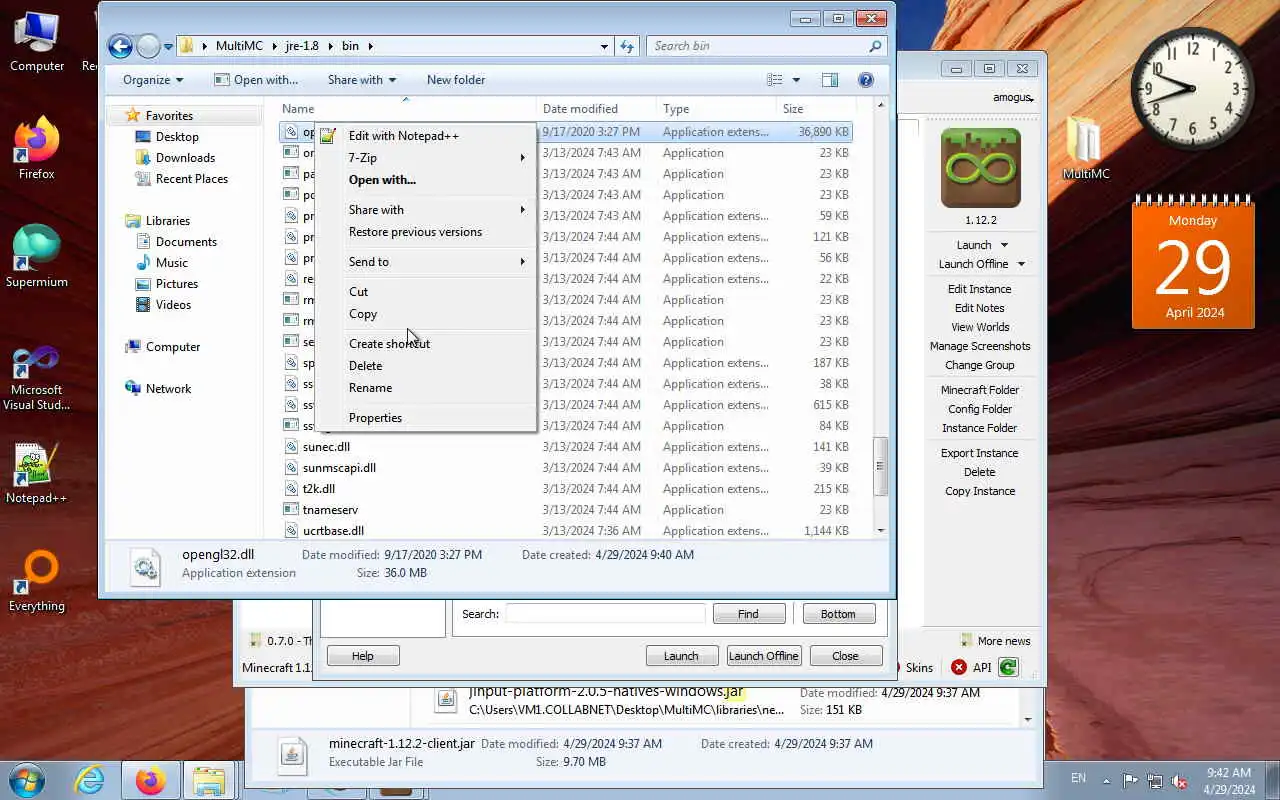
Task: Select Documents library in navigation pane
Action: tap(186, 242)
